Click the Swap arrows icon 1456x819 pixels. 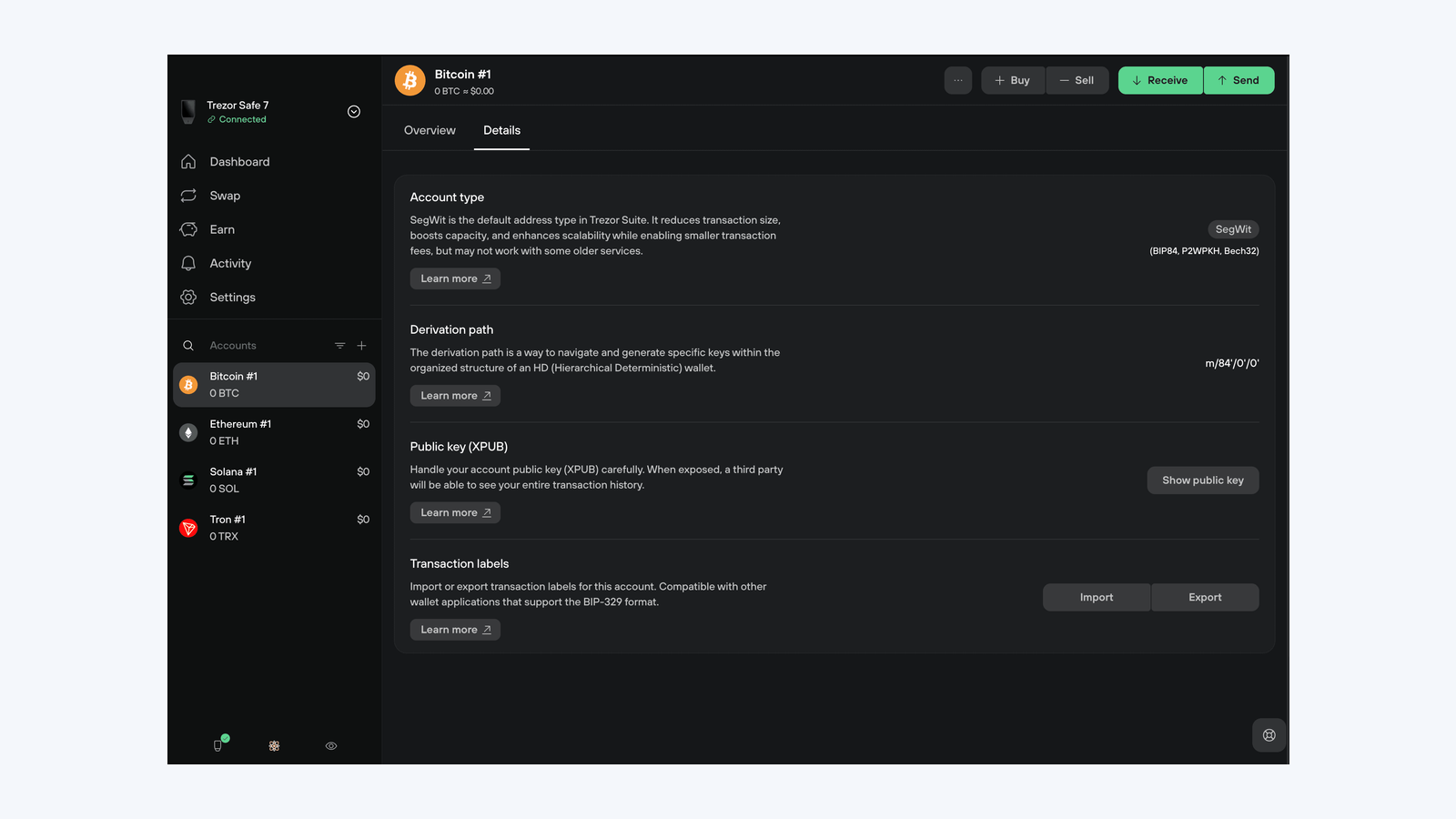[188, 196]
